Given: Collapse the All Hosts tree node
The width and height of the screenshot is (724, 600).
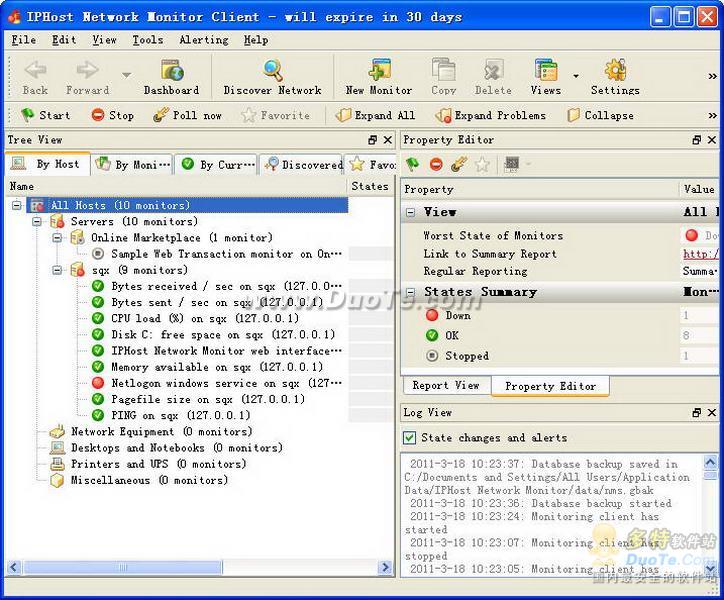Looking at the screenshot, I should coord(17,205).
